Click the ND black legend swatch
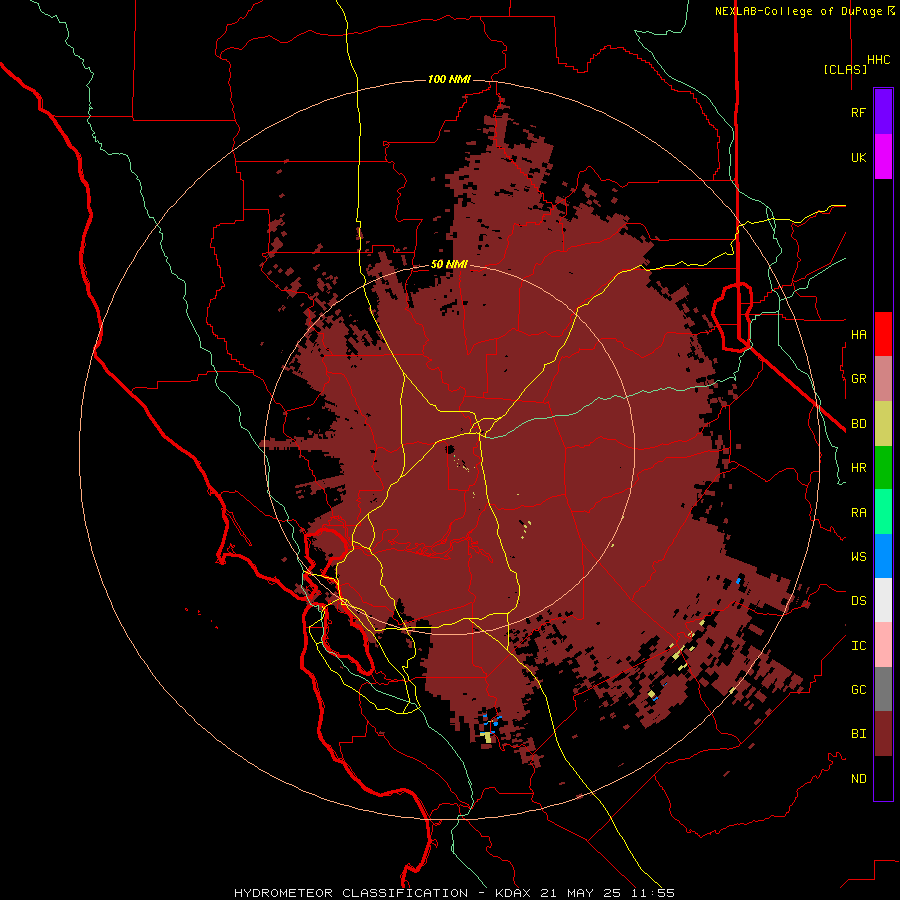 [883, 778]
